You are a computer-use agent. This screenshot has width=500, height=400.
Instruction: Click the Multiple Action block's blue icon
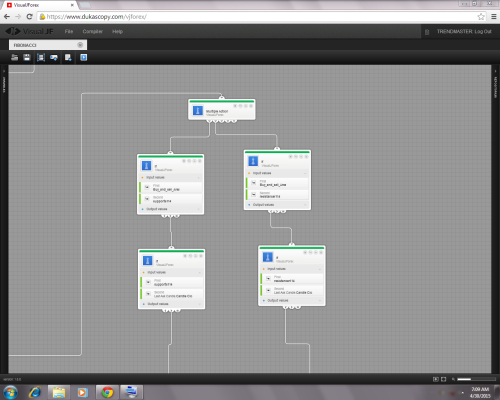point(198,110)
